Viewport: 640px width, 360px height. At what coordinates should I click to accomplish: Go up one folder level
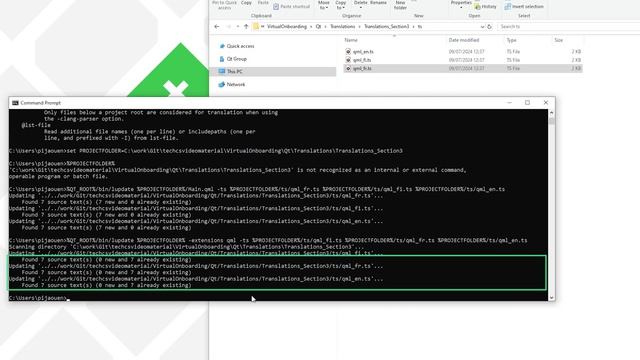(x=246, y=27)
